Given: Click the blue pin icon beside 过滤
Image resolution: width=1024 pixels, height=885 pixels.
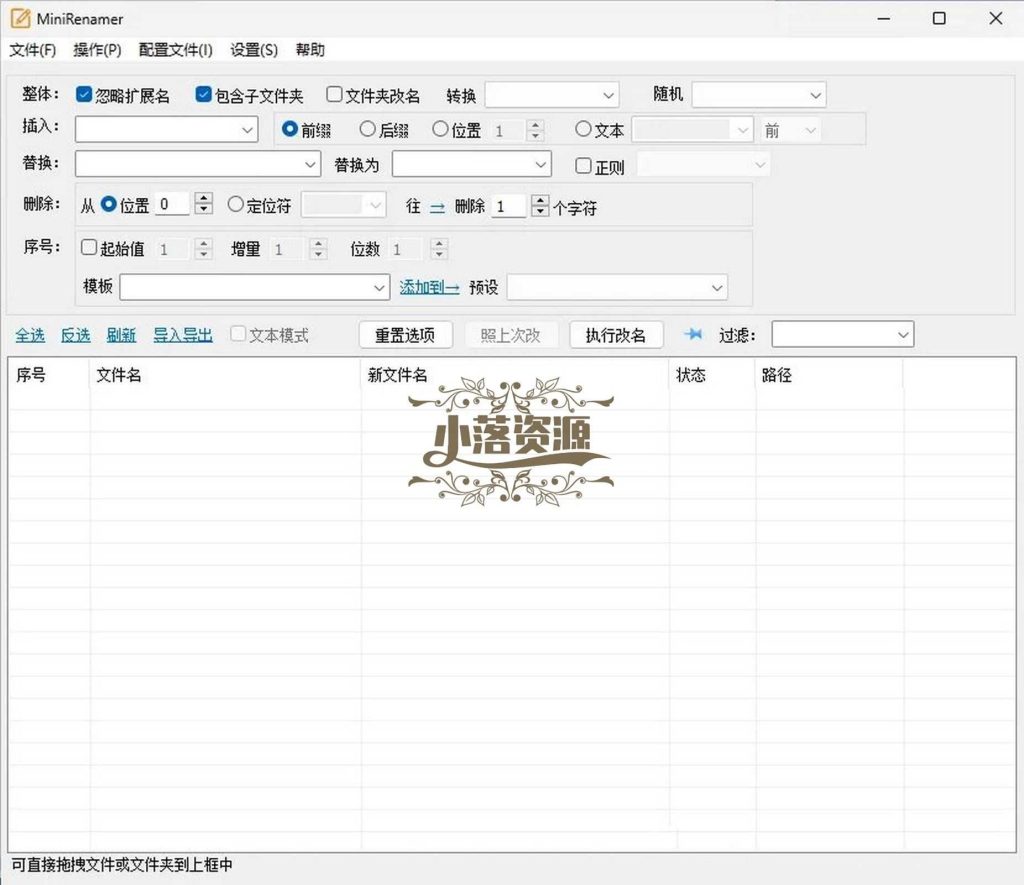Looking at the screenshot, I should (x=694, y=334).
